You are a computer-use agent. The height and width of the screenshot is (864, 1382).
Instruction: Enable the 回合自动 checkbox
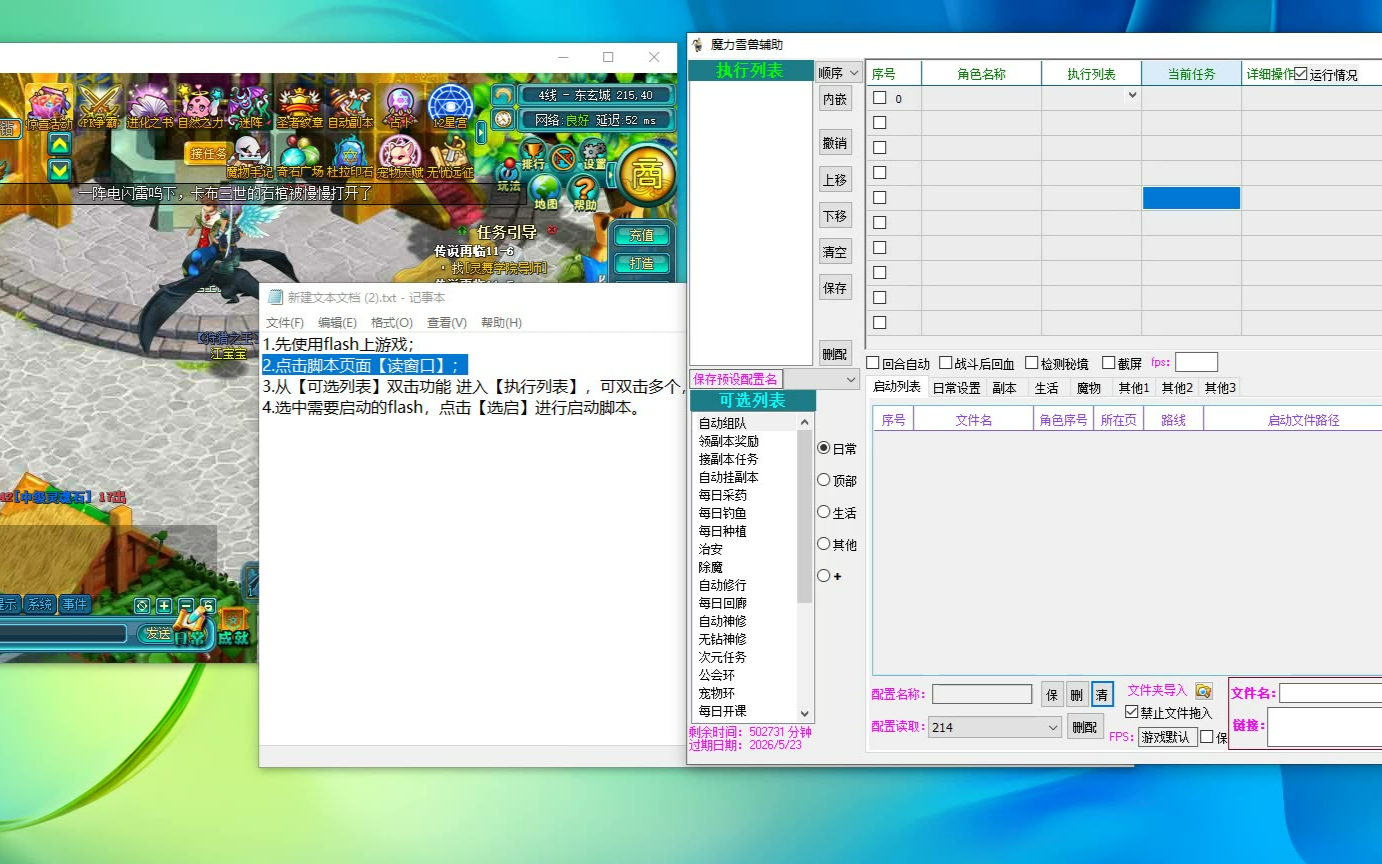(873, 363)
